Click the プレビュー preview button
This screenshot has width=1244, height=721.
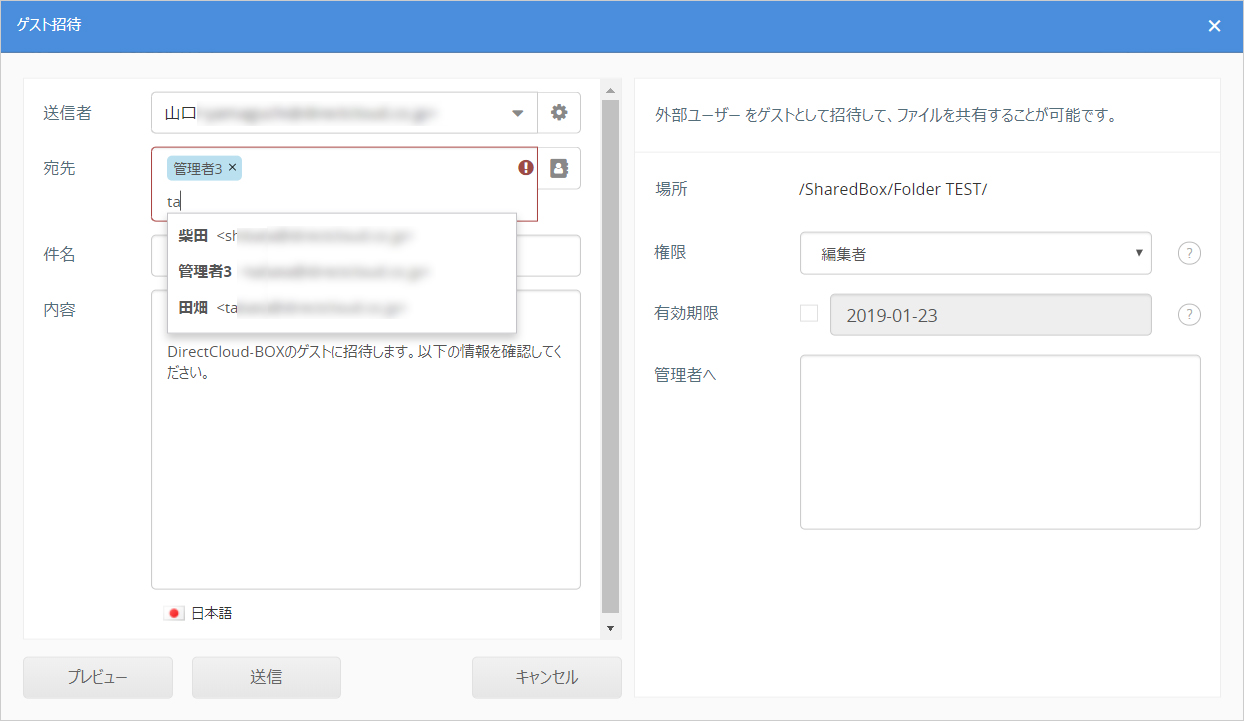tap(98, 677)
